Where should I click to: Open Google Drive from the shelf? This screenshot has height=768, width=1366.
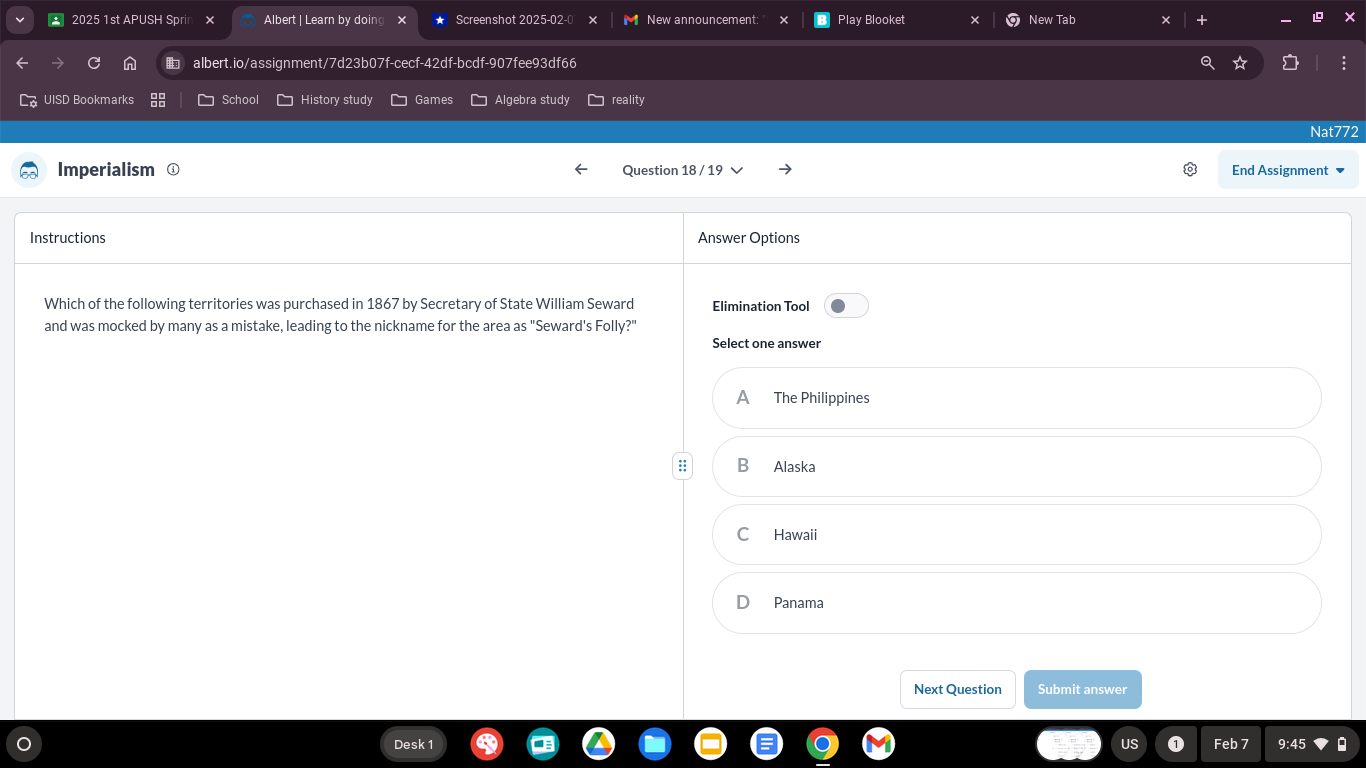[x=599, y=743]
